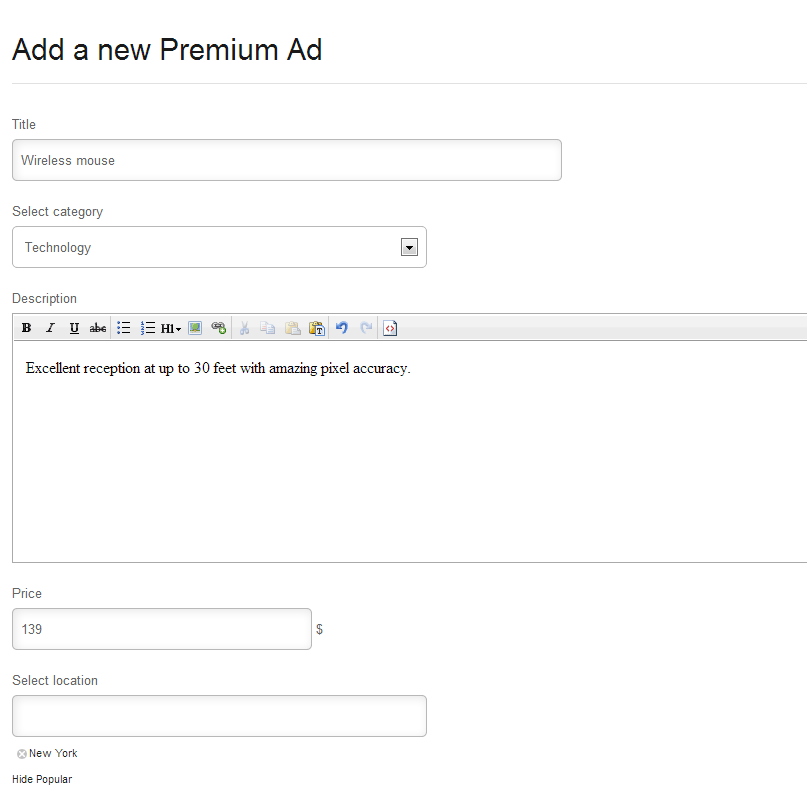Redo the last undone edit

click(365, 328)
